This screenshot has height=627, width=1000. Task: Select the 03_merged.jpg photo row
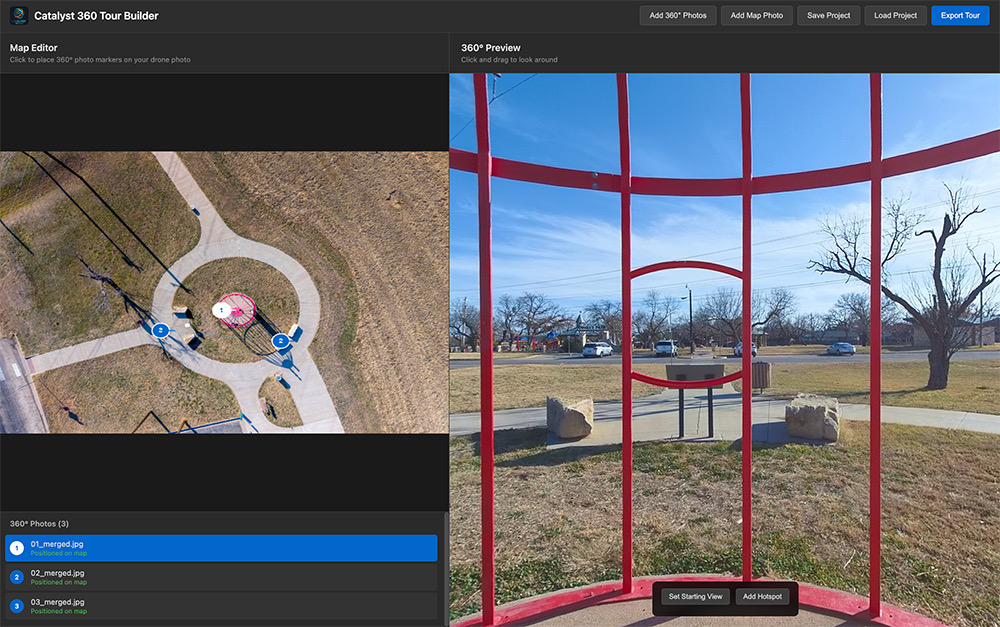(x=221, y=606)
